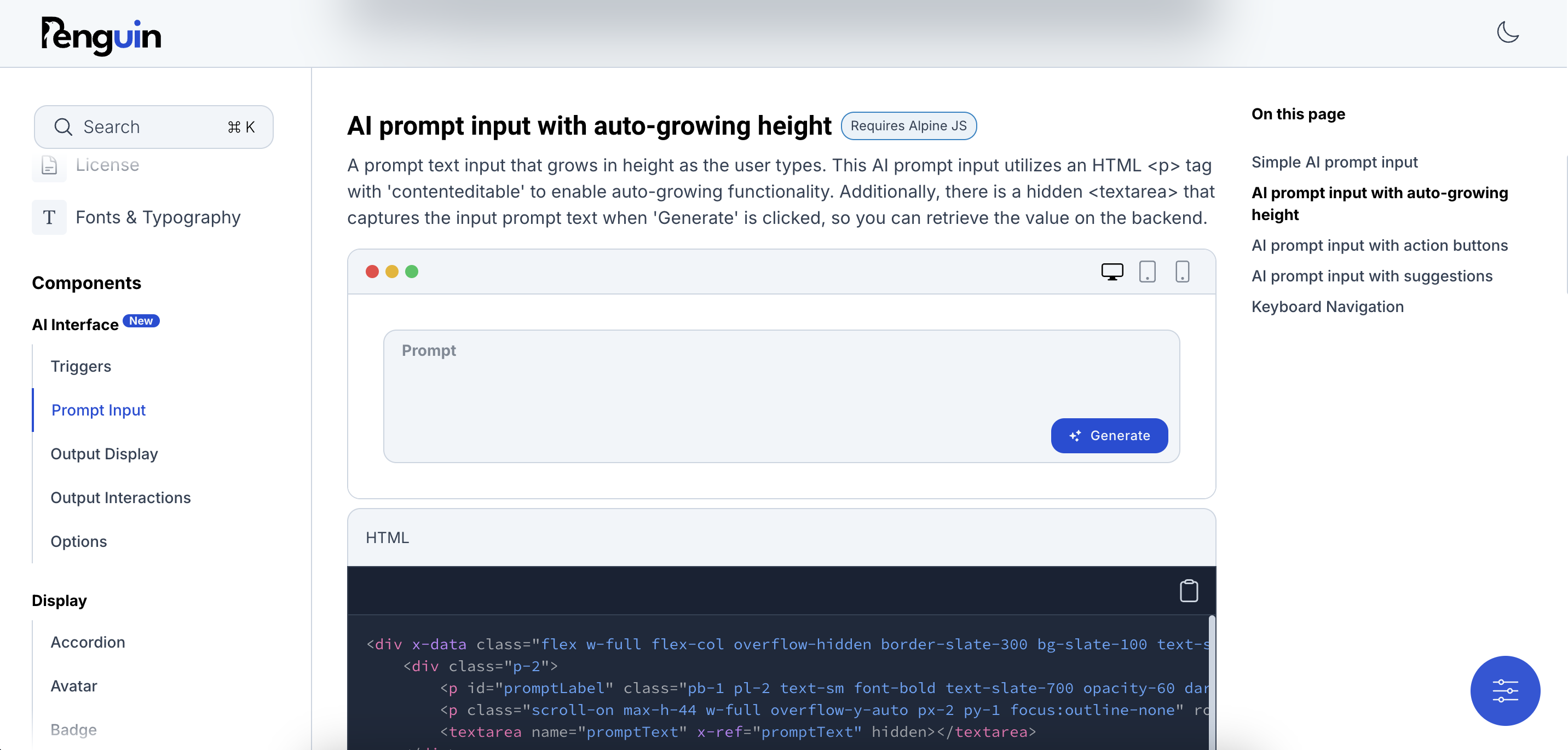Toggle dark mode with moon icon

point(1508,32)
